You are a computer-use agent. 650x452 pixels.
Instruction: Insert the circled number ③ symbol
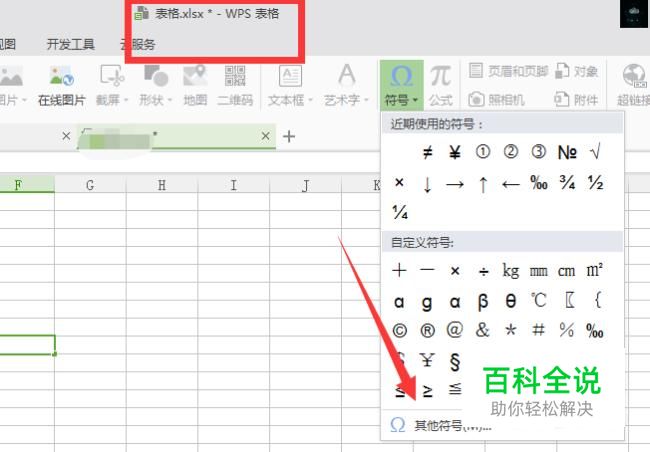point(538,152)
